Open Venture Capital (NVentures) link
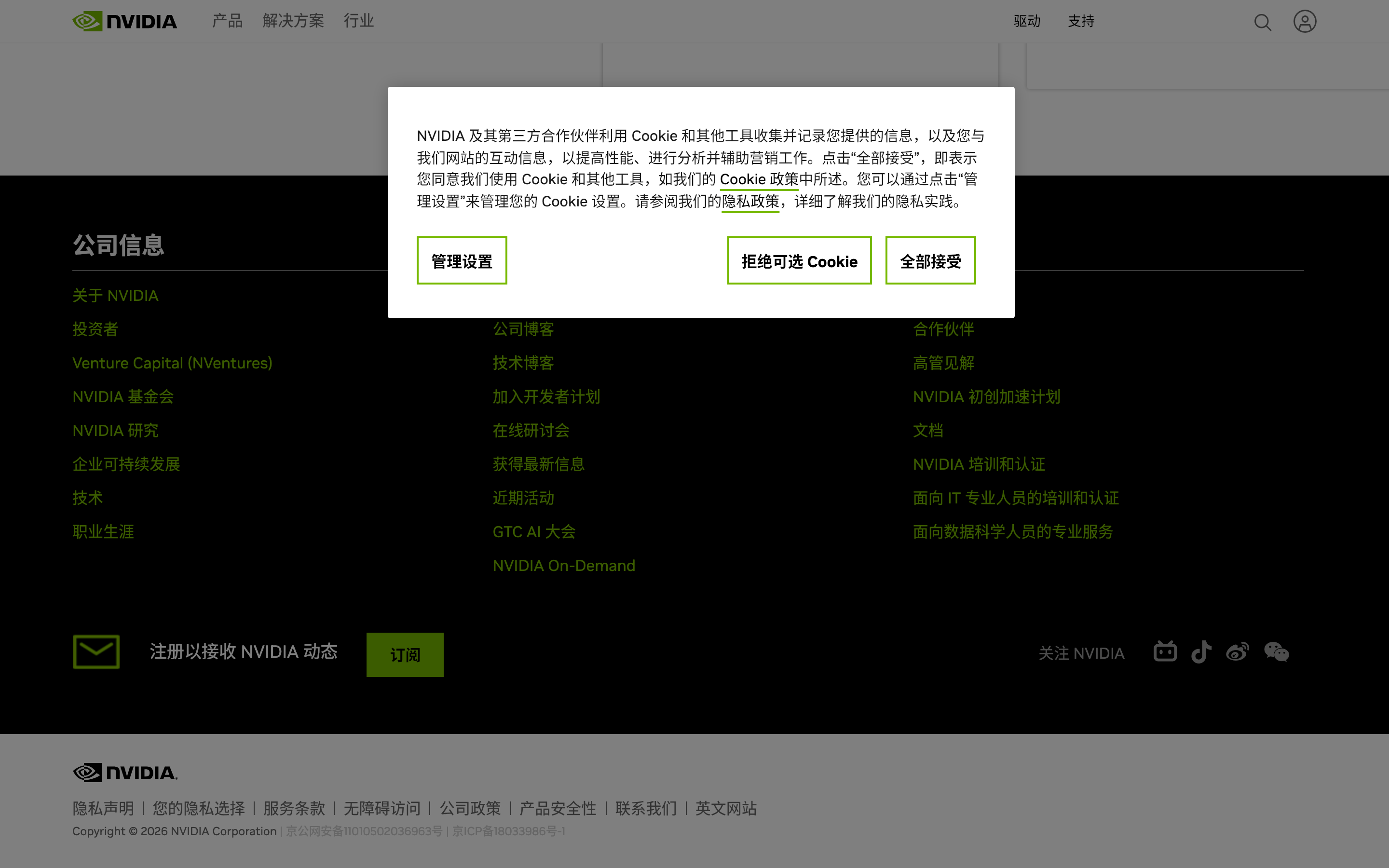The height and width of the screenshot is (868, 1389). [172, 364]
